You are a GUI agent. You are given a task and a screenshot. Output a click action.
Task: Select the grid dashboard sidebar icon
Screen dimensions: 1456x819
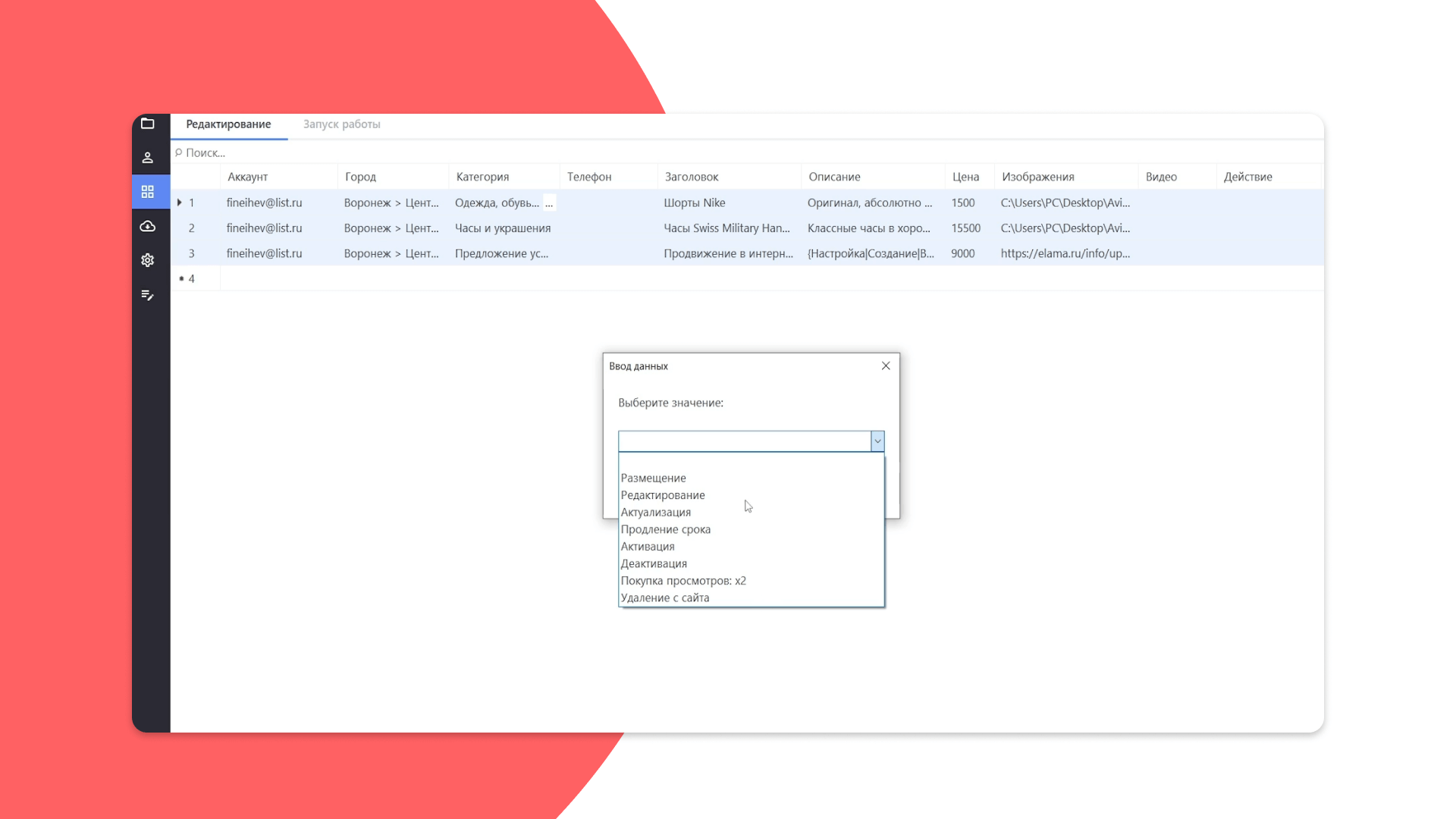pos(148,192)
